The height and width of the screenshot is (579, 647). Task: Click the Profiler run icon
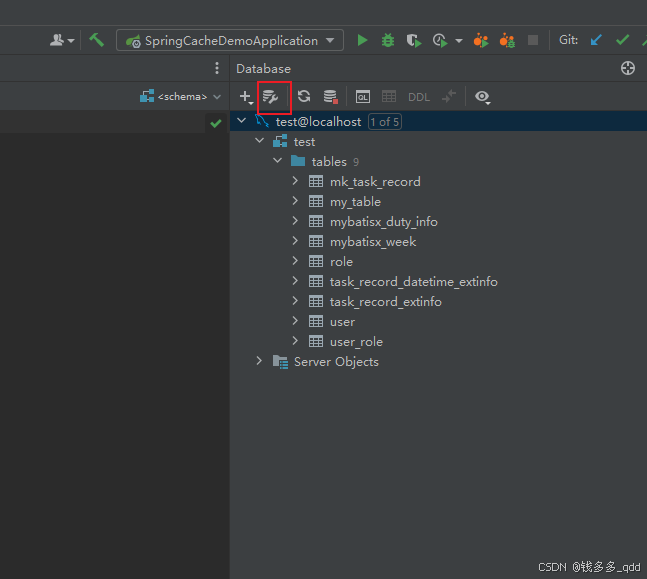[440, 40]
